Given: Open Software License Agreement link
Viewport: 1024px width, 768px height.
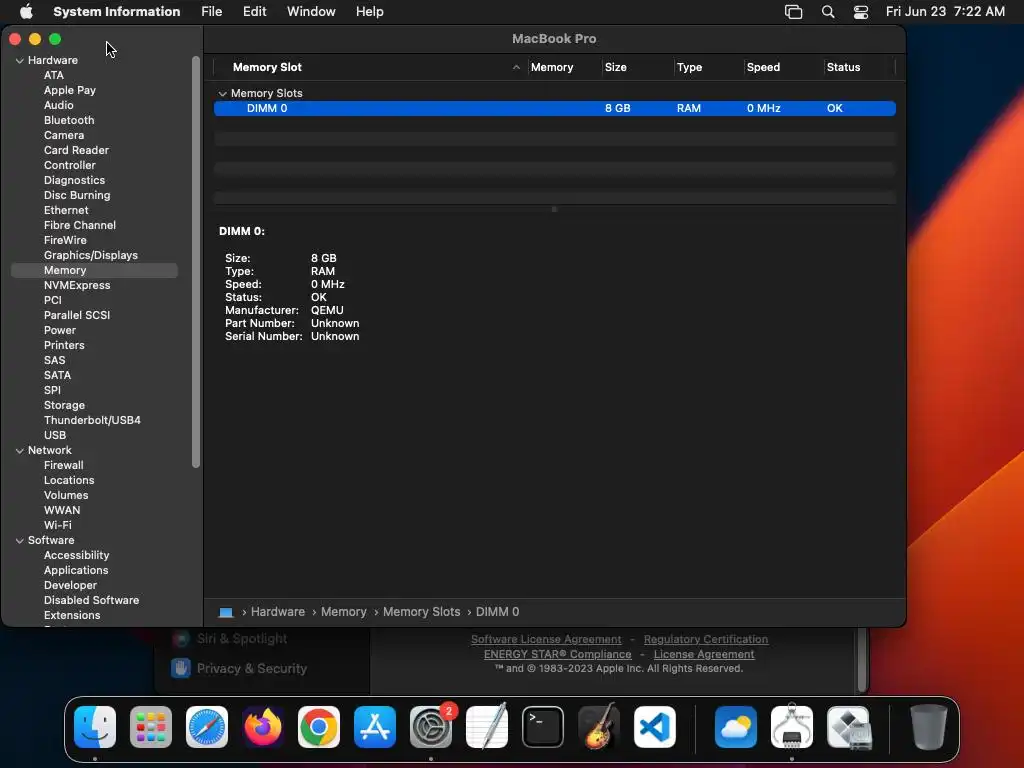Looking at the screenshot, I should pos(546,639).
